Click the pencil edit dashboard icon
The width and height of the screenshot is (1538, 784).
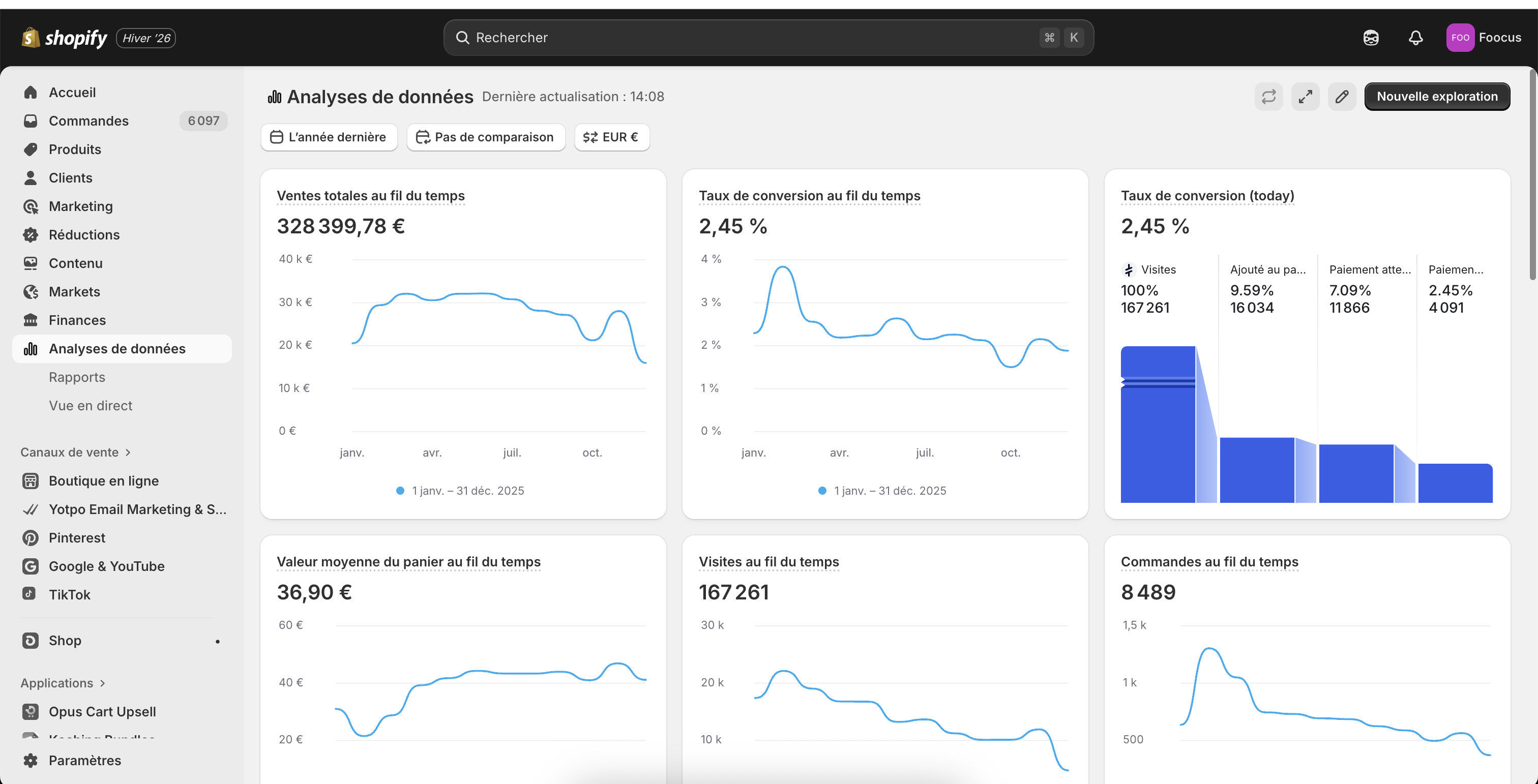[x=1342, y=97]
